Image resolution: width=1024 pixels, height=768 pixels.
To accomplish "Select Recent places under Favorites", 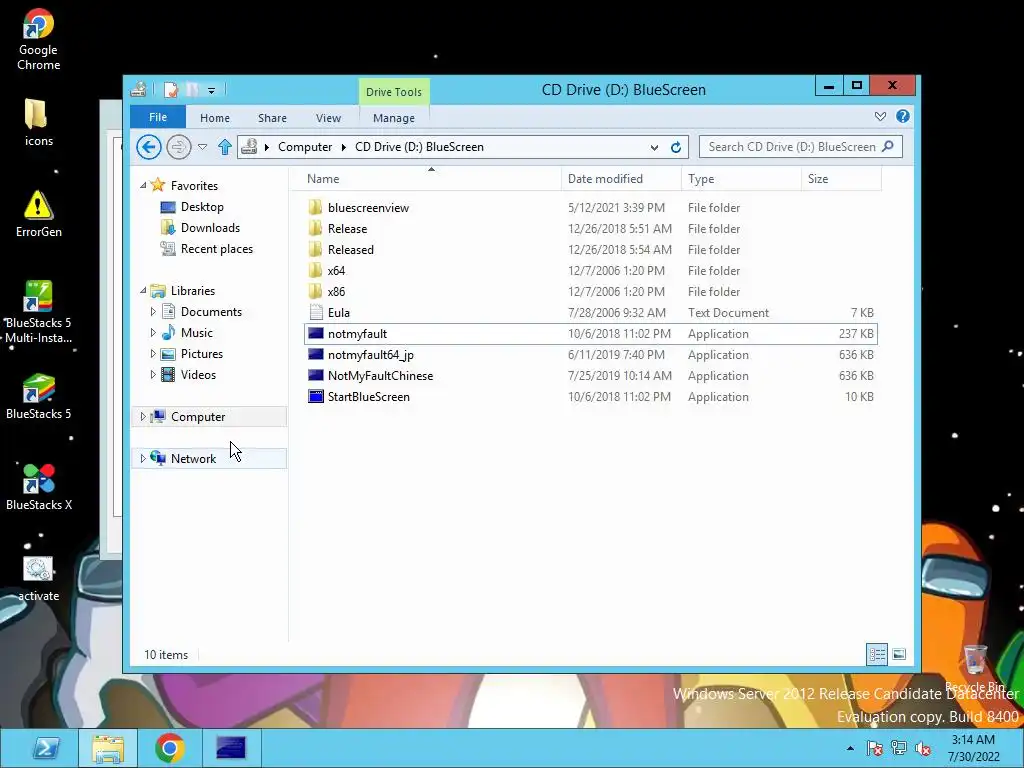I will coord(216,249).
